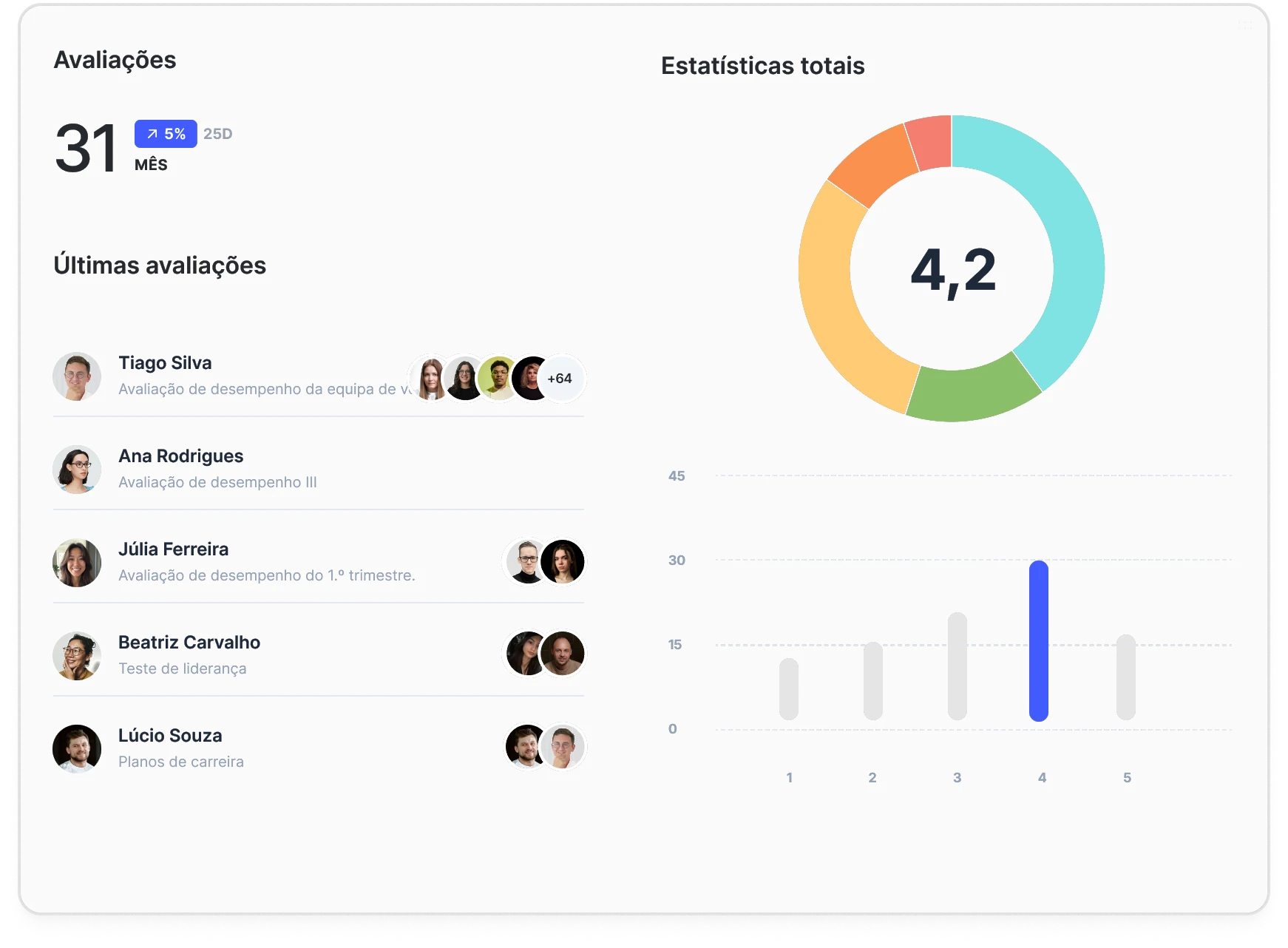
Task: Select Júlia Ferreira's profile picture
Action: pyautogui.click(x=77, y=563)
